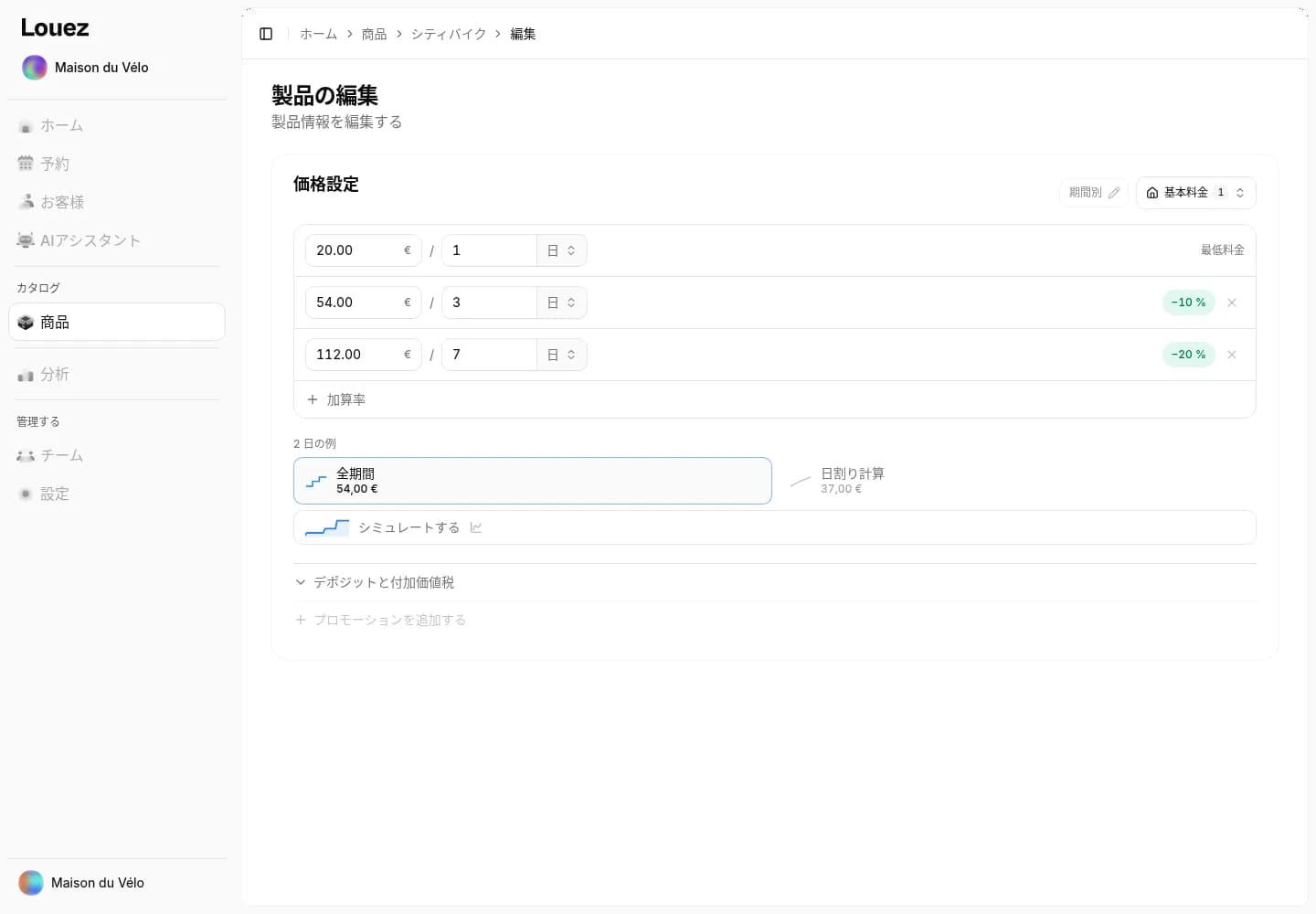1316x914 pixels.
Task: Open the 予約 calendar section
Action: tap(117, 165)
